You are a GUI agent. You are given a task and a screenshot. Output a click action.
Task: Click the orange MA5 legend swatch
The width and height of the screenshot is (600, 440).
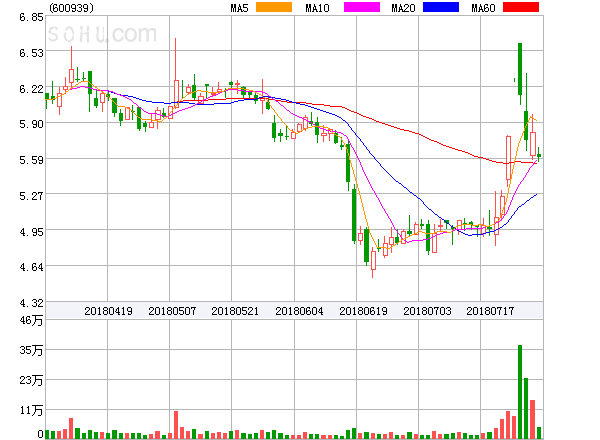coord(274,7)
